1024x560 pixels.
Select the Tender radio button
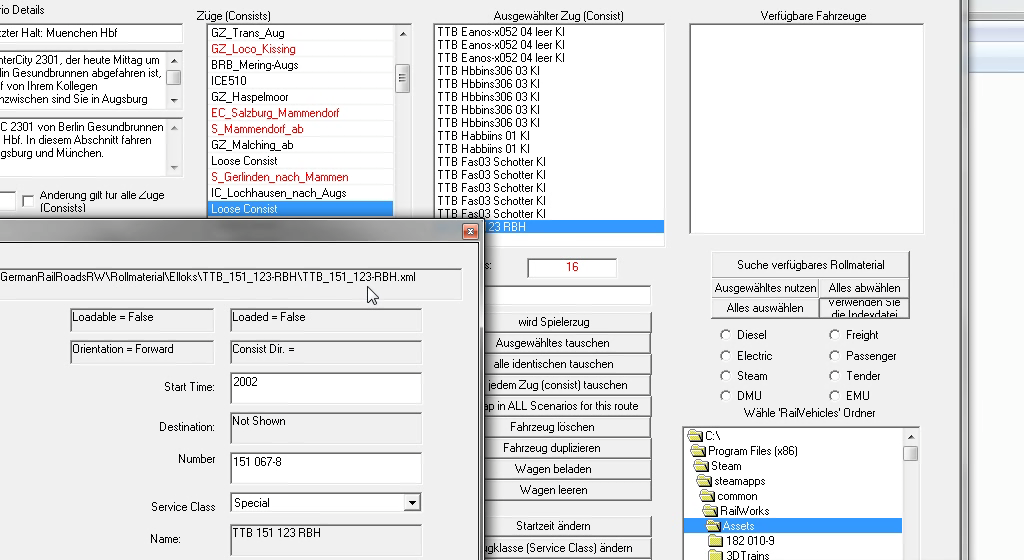(x=835, y=376)
